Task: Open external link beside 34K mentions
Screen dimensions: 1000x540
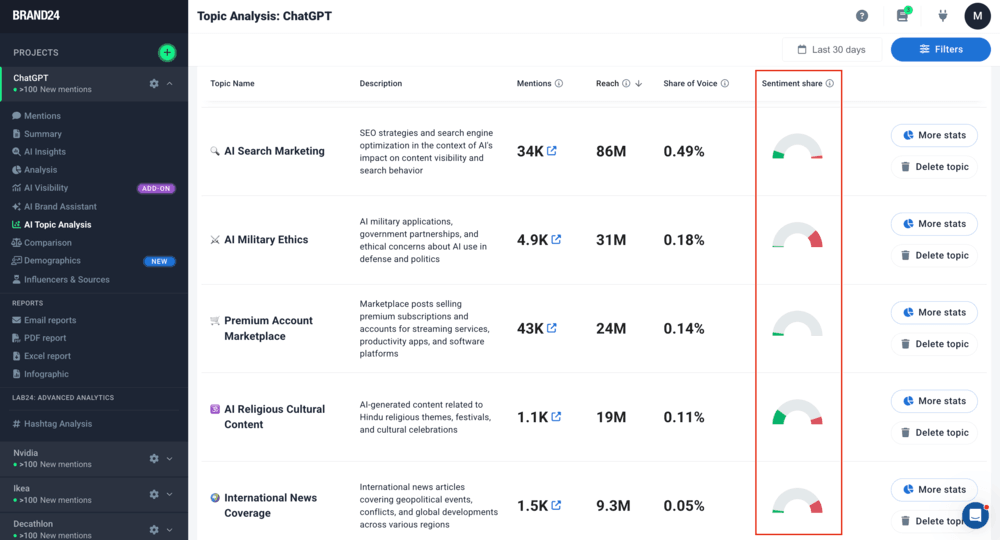Action: tap(552, 151)
